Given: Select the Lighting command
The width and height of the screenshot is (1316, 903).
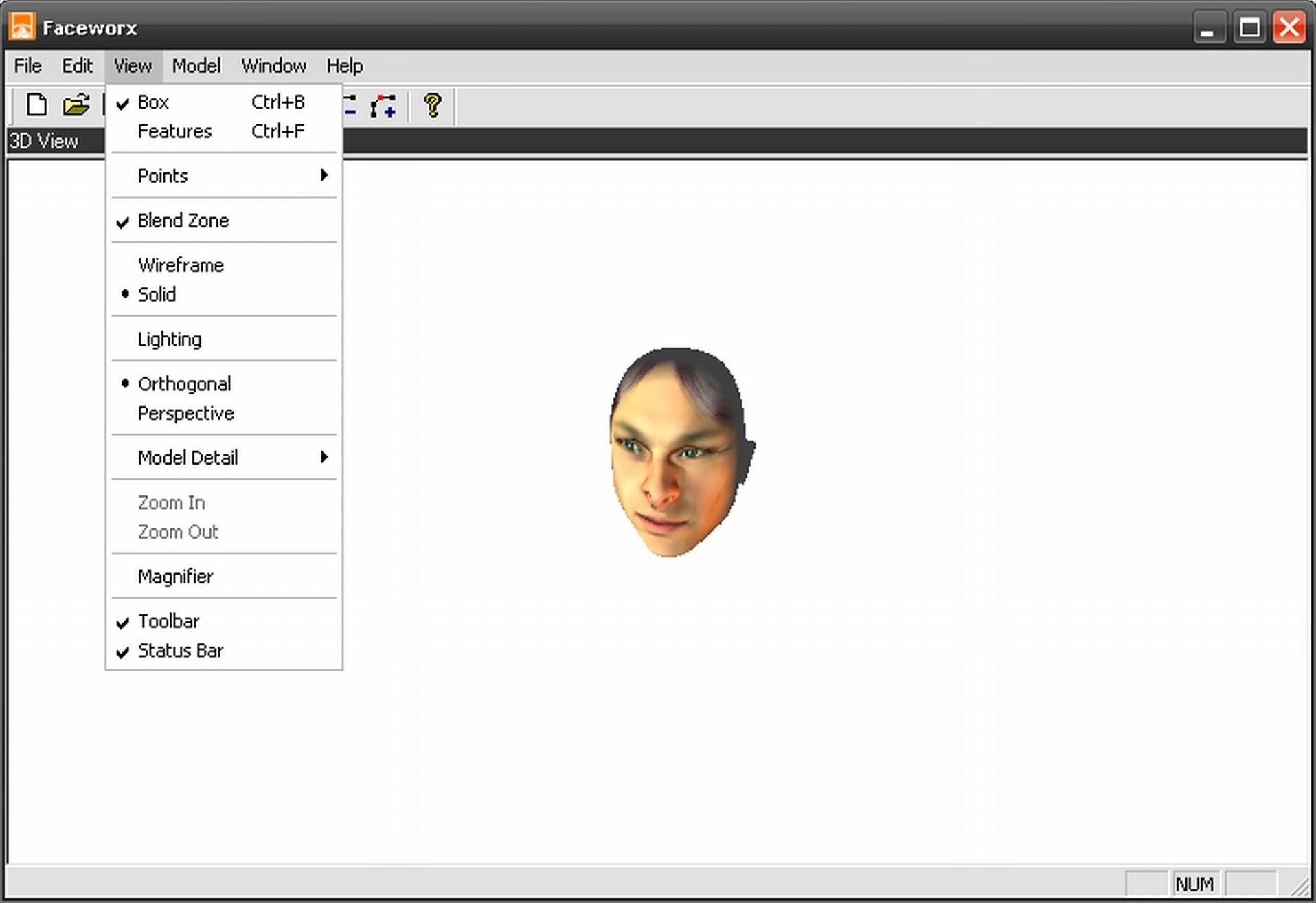Looking at the screenshot, I should coord(169,339).
